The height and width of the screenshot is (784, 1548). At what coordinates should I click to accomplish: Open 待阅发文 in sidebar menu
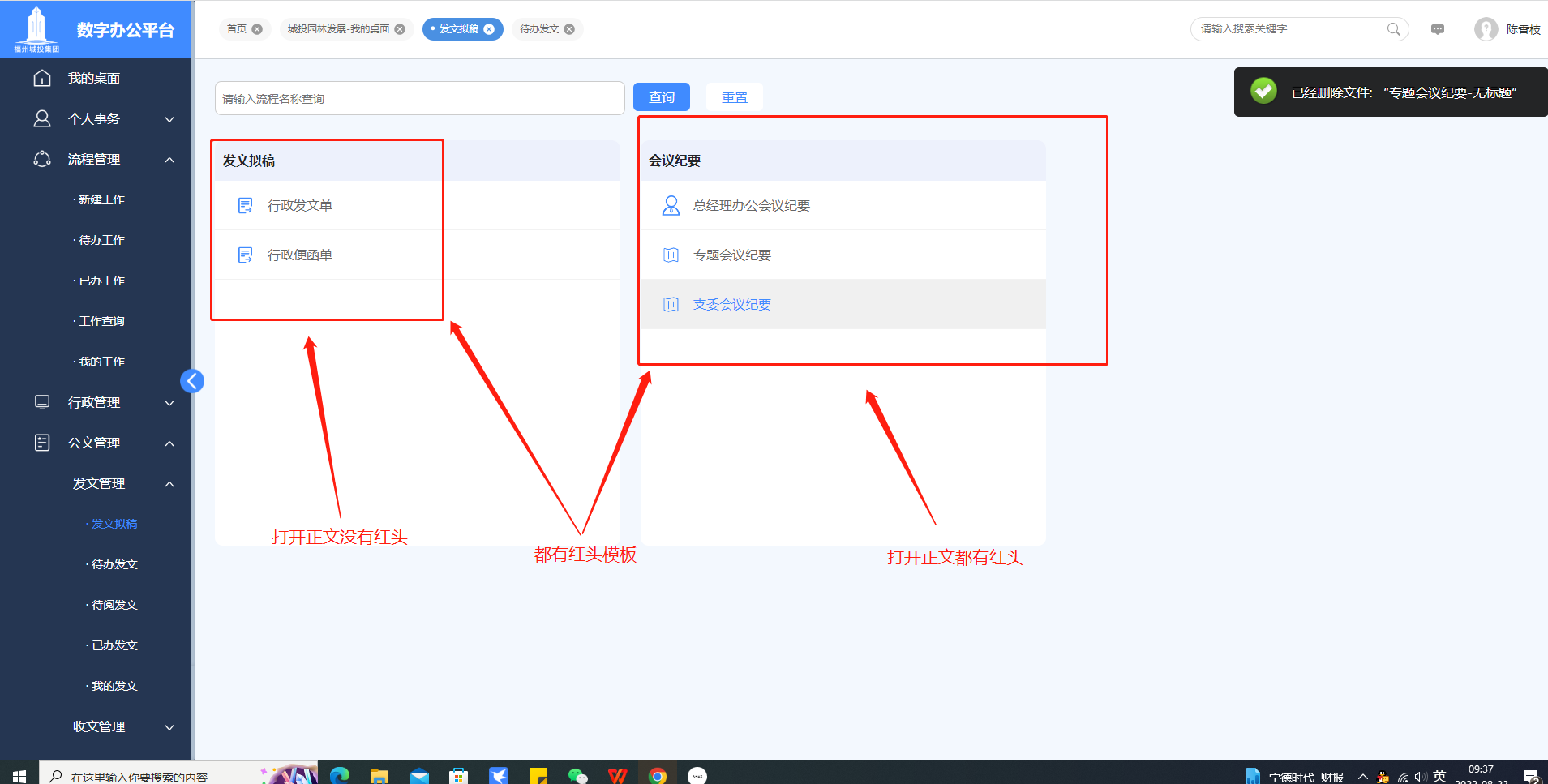pyautogui.click(x=114, y=605)
